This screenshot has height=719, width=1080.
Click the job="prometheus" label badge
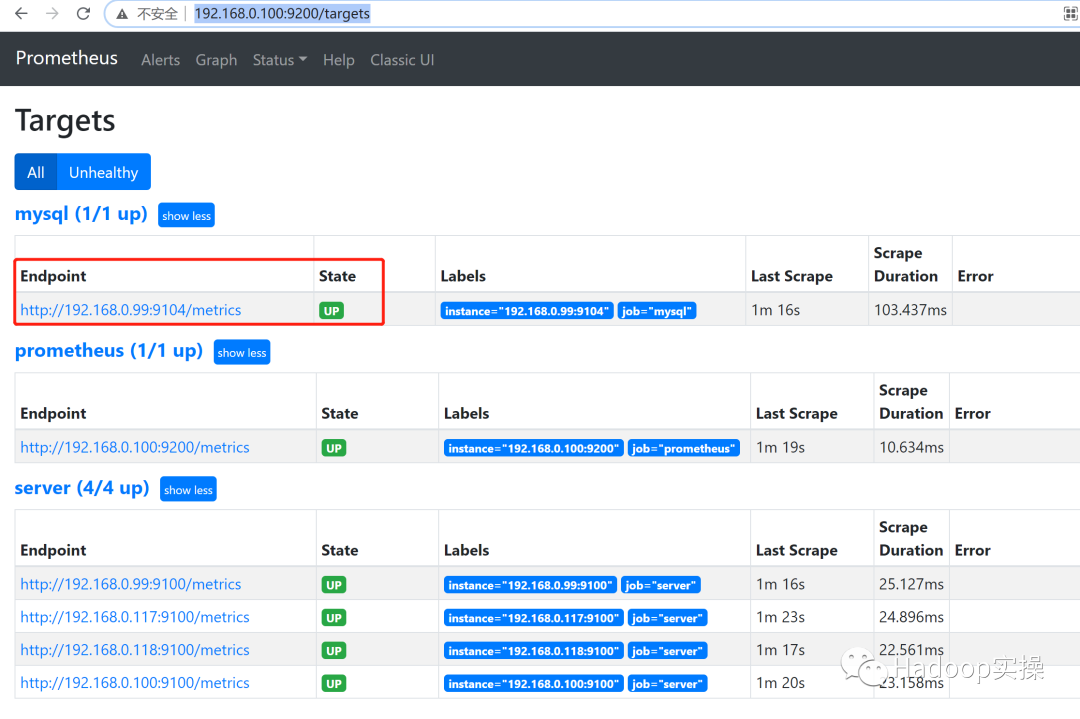coord(684,448)
